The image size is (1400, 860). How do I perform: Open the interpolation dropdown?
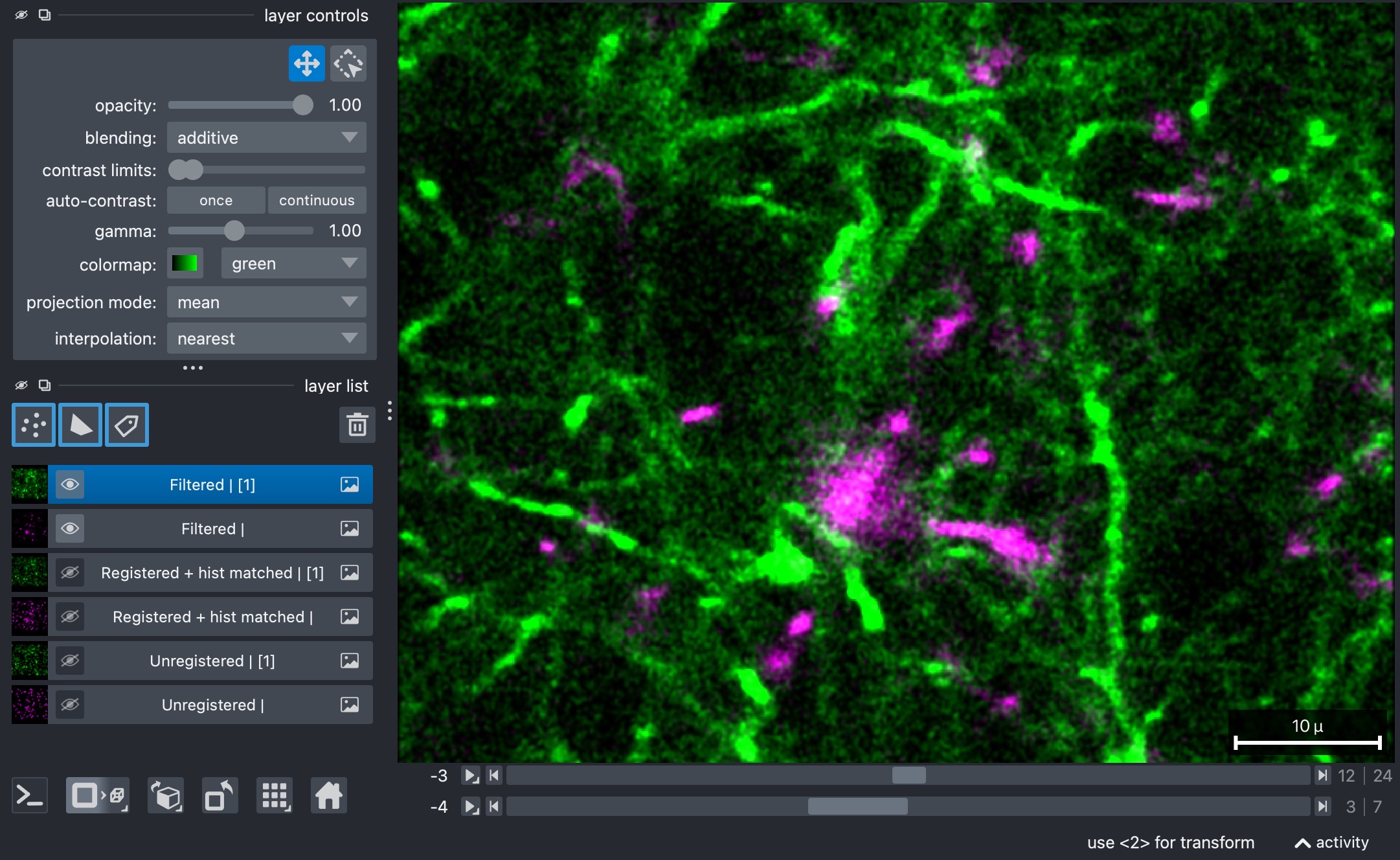point(267,338)
